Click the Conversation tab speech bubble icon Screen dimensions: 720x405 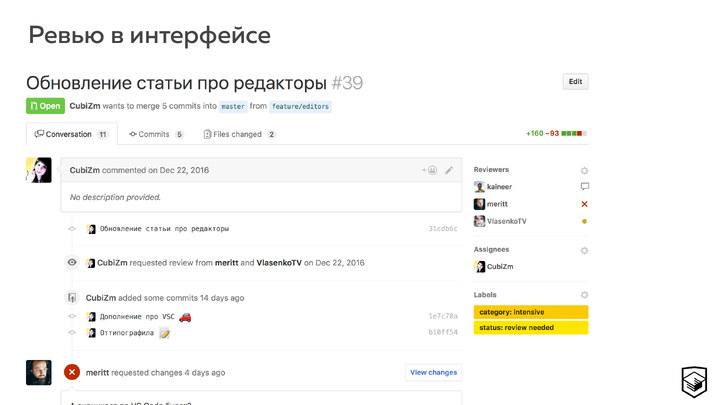tap(39, 134)
